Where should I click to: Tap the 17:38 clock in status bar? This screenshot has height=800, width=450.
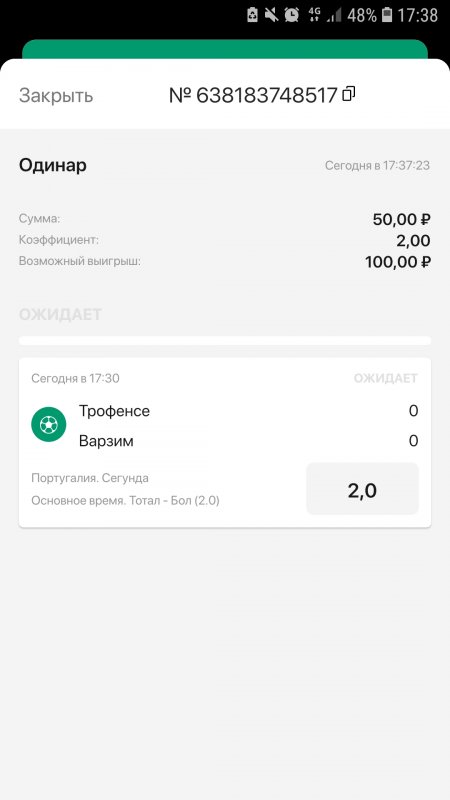point(417,15)
